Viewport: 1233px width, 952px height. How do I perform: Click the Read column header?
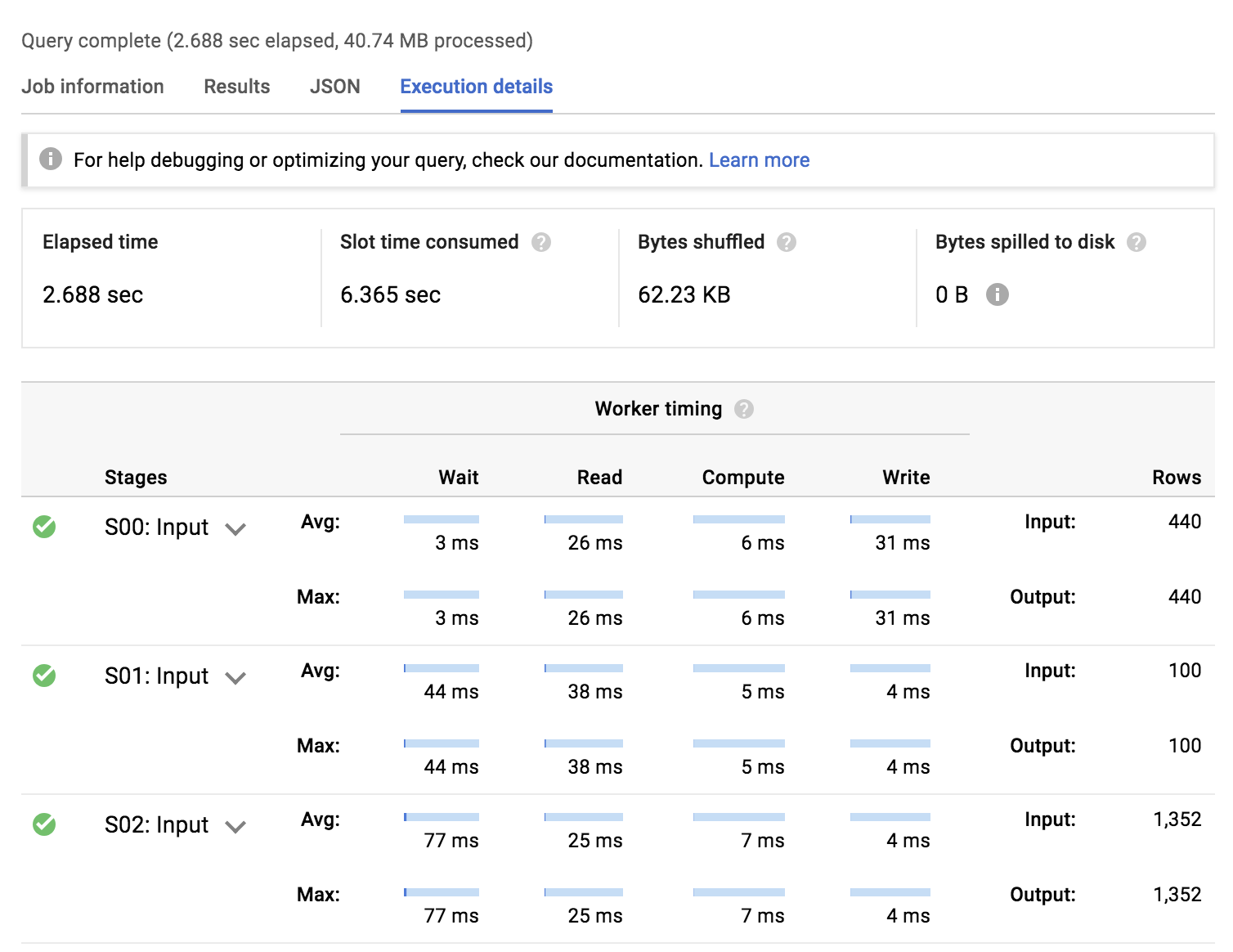pyautogui.click(x=600, y=478)
